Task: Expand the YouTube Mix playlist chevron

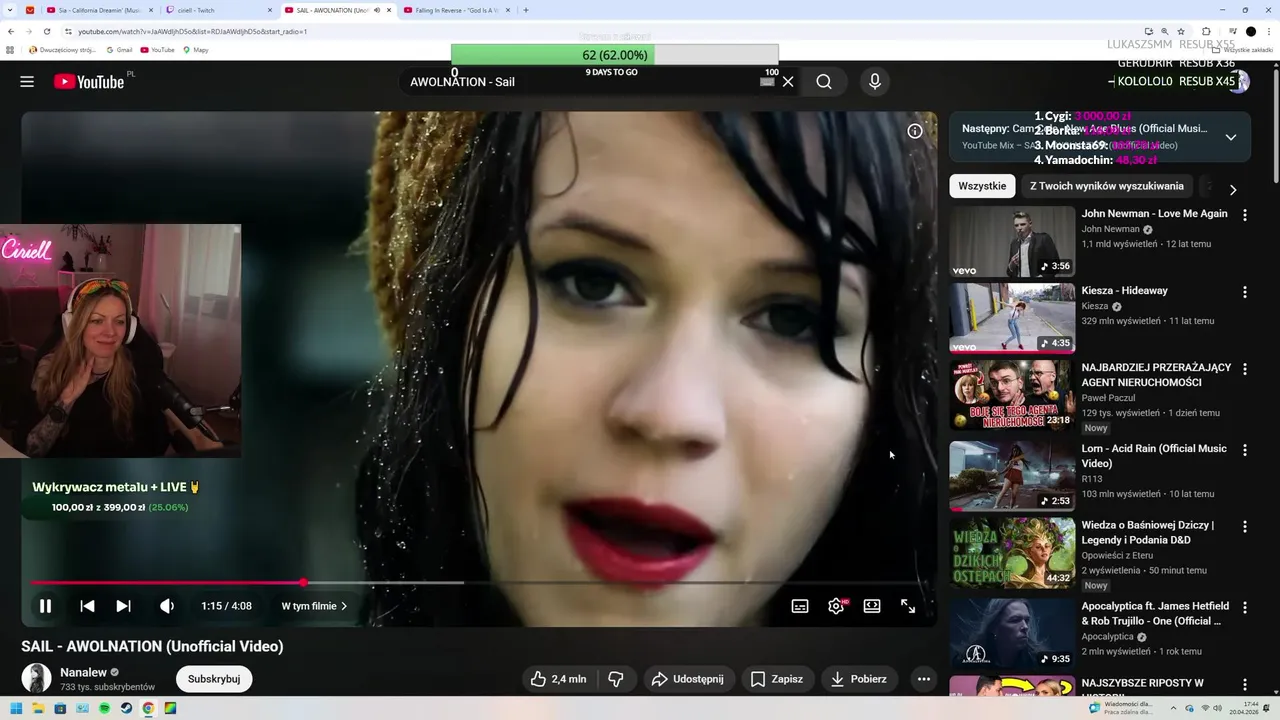Action: [x=1231, y=137]
